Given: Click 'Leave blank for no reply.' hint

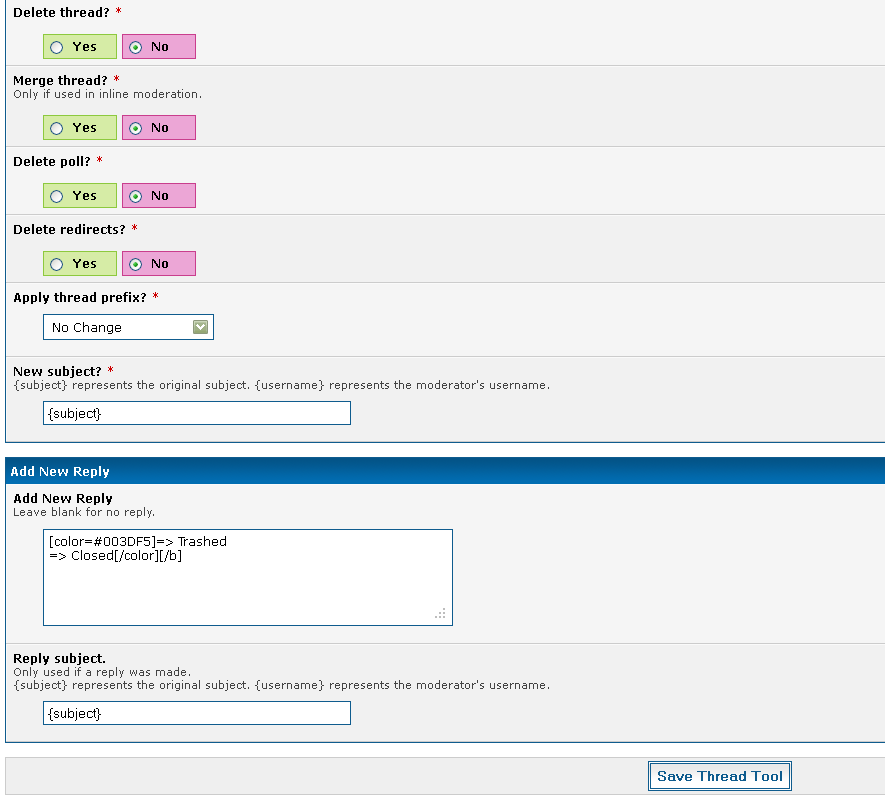Looking at the screenshot, I should [x=84, y=512].
